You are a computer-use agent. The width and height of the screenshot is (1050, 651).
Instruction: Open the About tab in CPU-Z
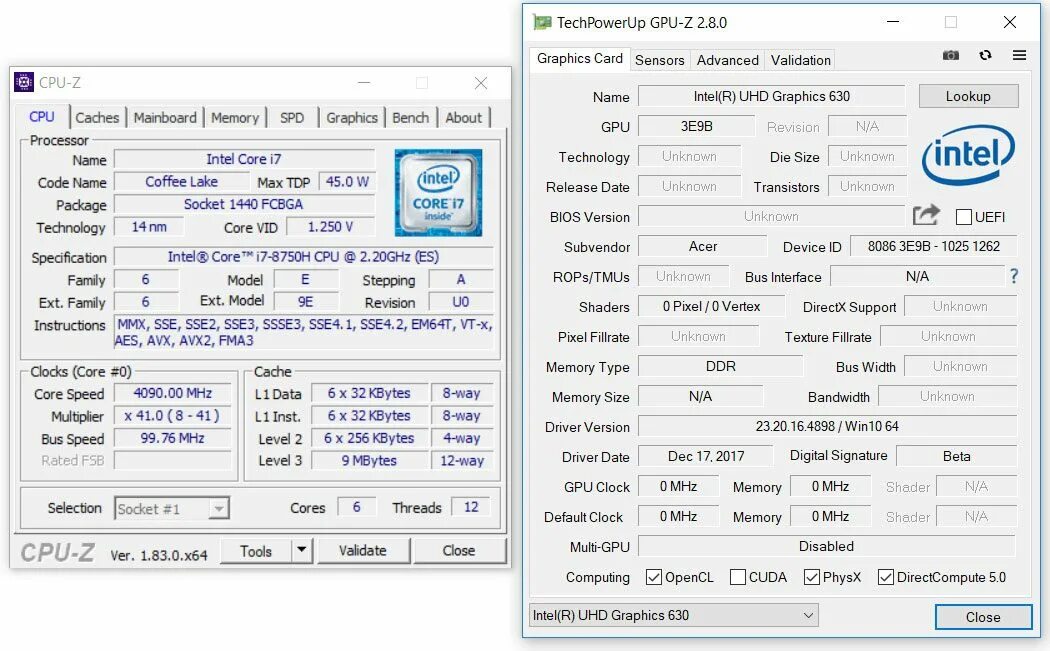coord(463,118)
